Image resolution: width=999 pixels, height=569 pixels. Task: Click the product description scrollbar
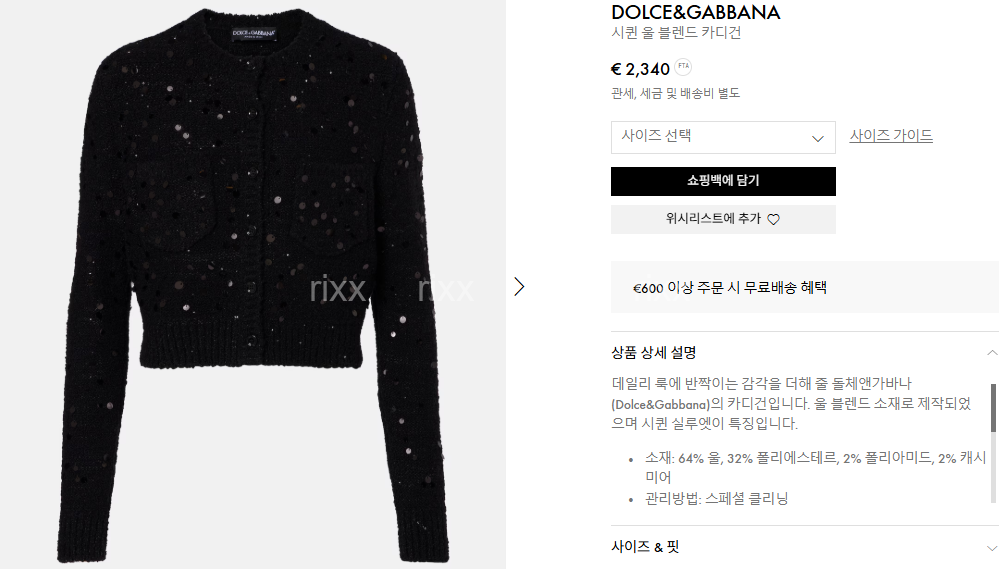click(993, 408)
